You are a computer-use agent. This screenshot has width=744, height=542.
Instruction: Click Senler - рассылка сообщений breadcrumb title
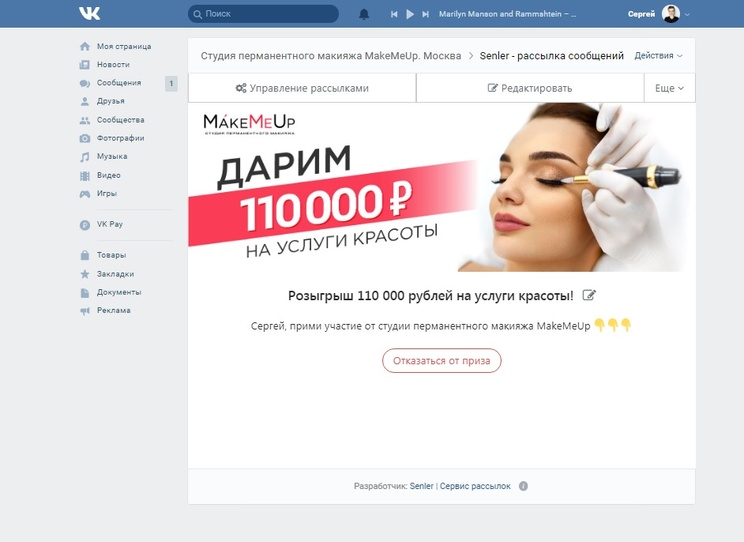point(551,56)
